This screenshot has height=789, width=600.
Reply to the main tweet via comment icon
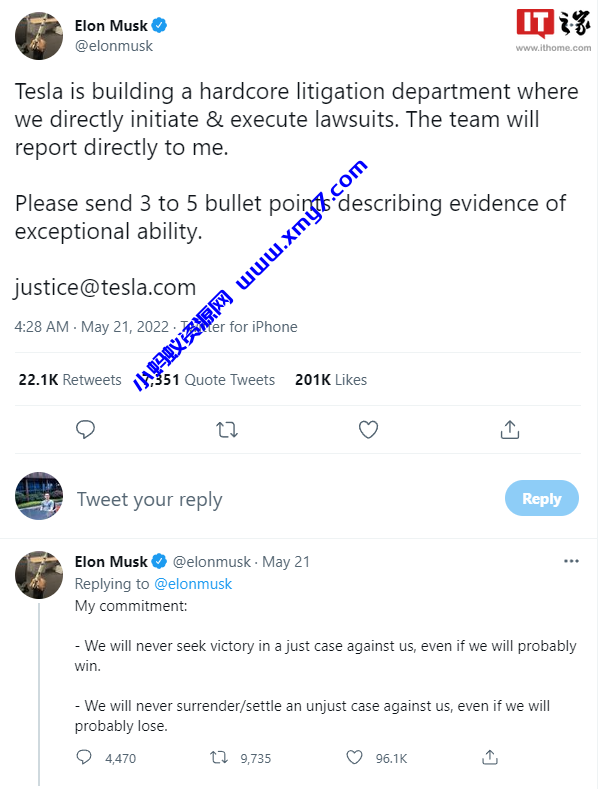[86, 430]
